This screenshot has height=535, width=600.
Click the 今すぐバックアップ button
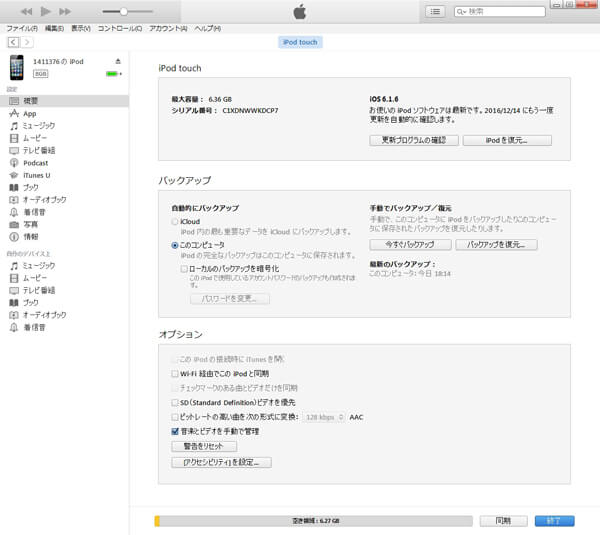(410, 245)
